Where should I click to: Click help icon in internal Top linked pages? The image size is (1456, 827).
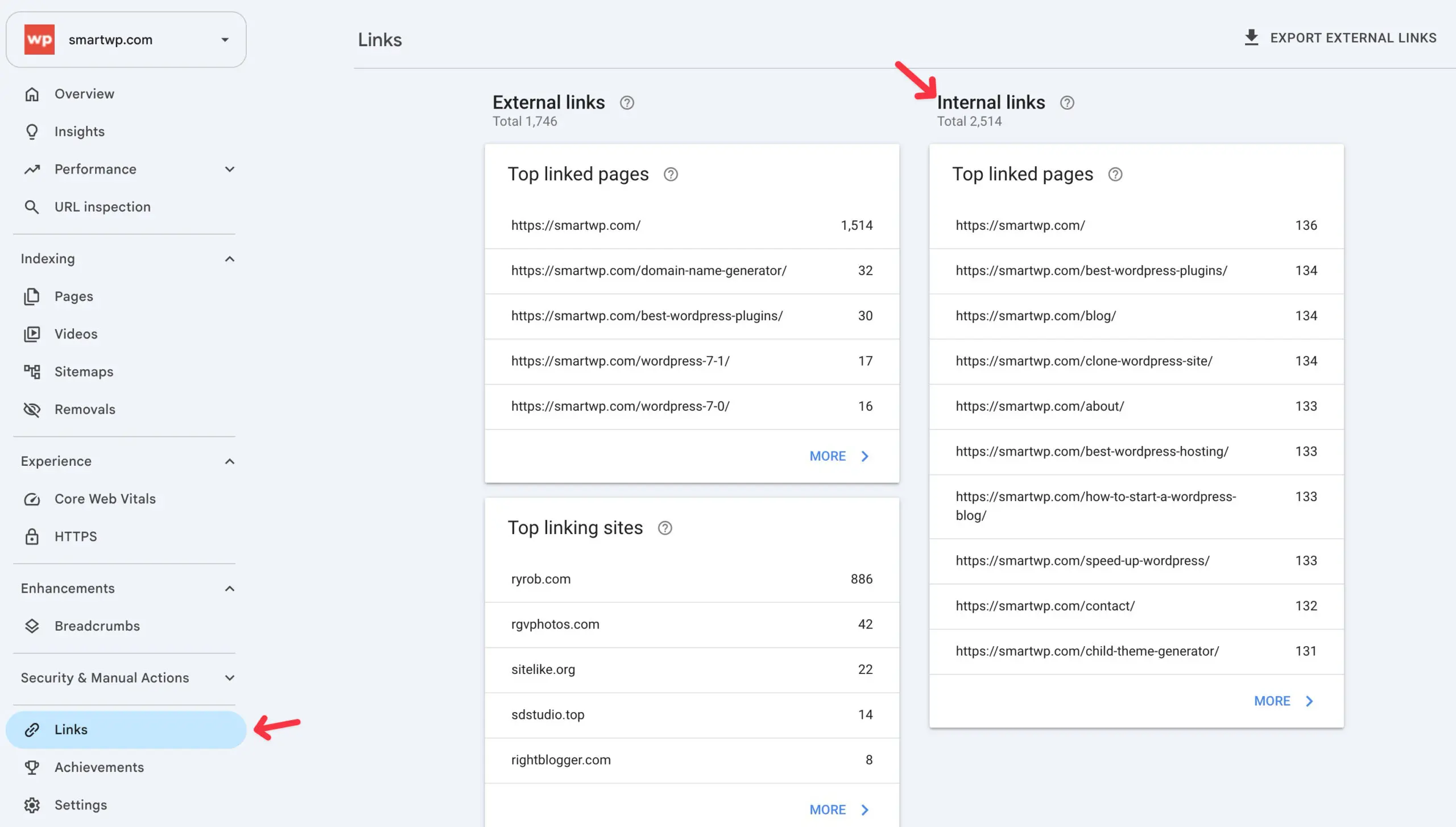point(1115,175)
